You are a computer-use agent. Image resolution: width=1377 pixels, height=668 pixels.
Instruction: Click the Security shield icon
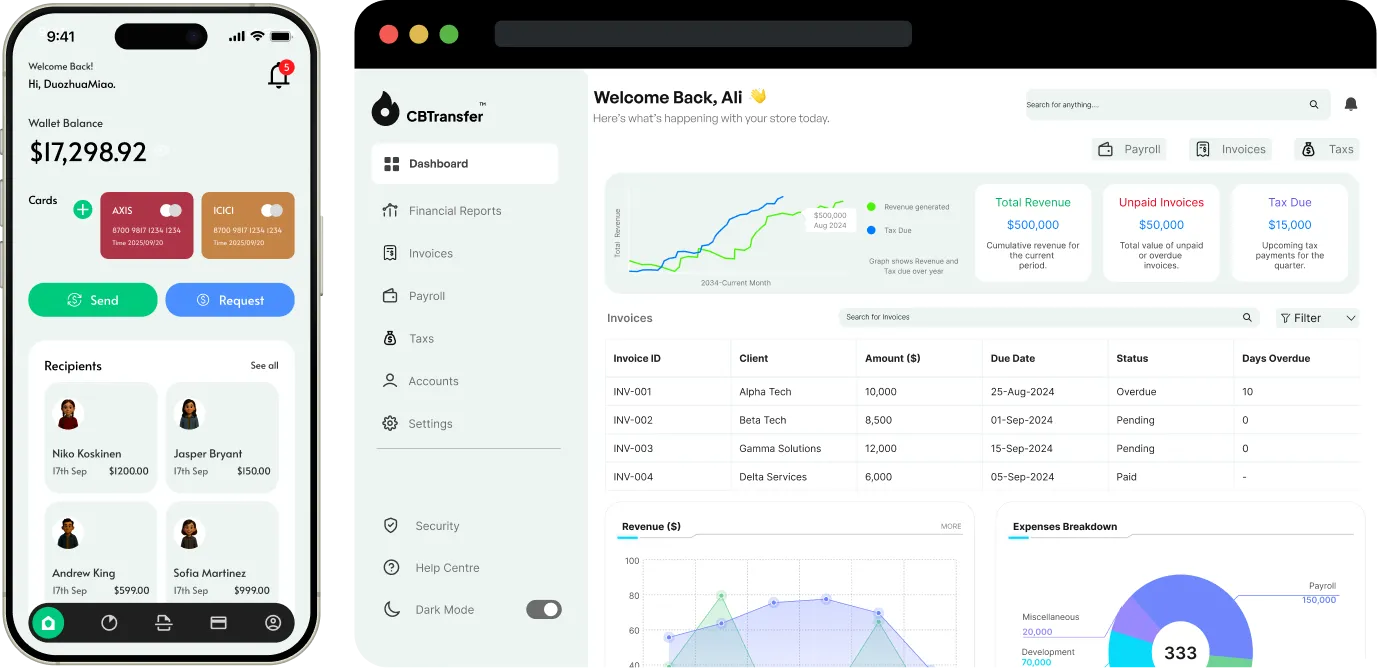click(x=391, y=525)
